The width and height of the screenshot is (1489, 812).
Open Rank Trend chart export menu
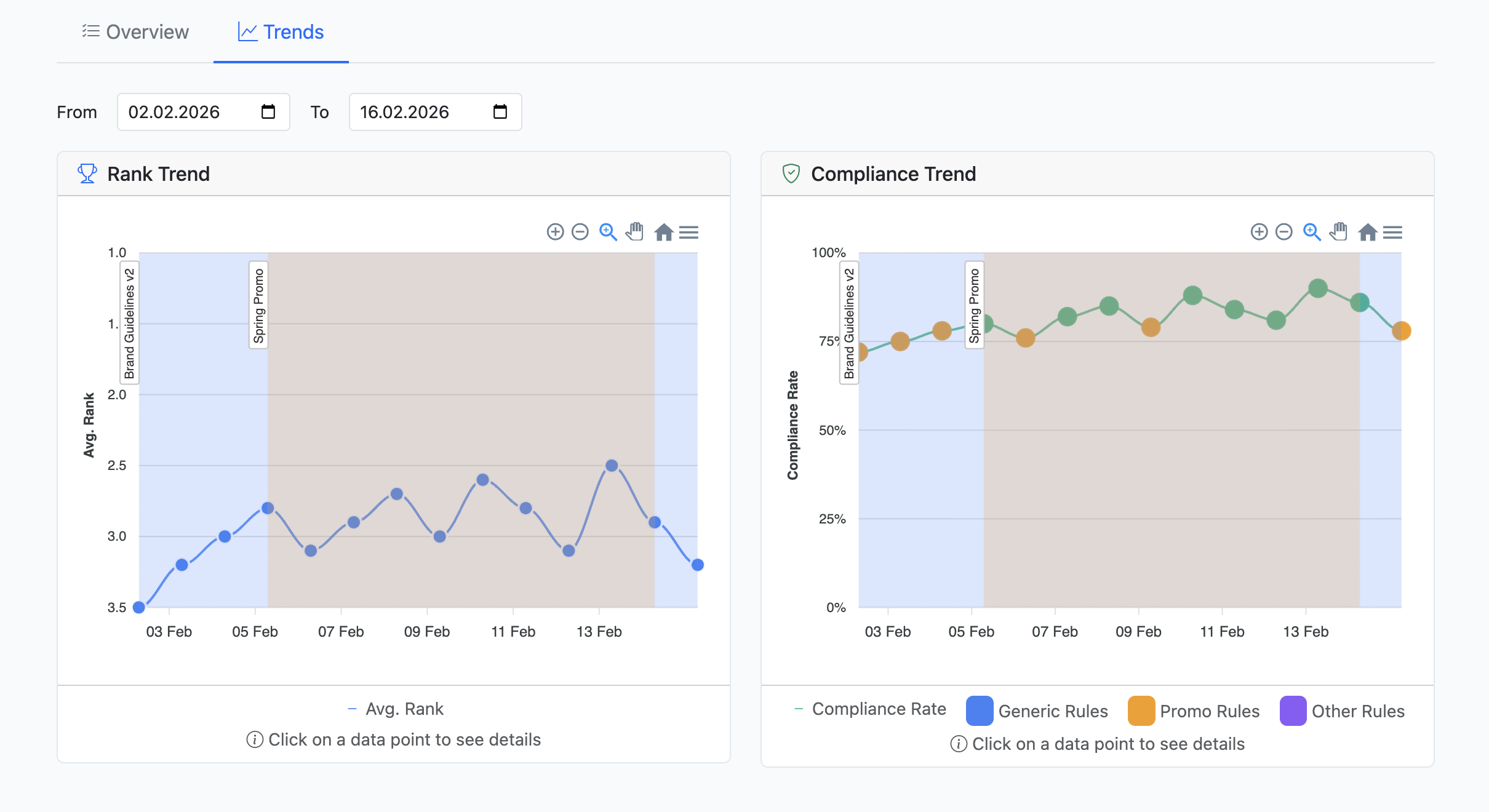tap(690, 233)
